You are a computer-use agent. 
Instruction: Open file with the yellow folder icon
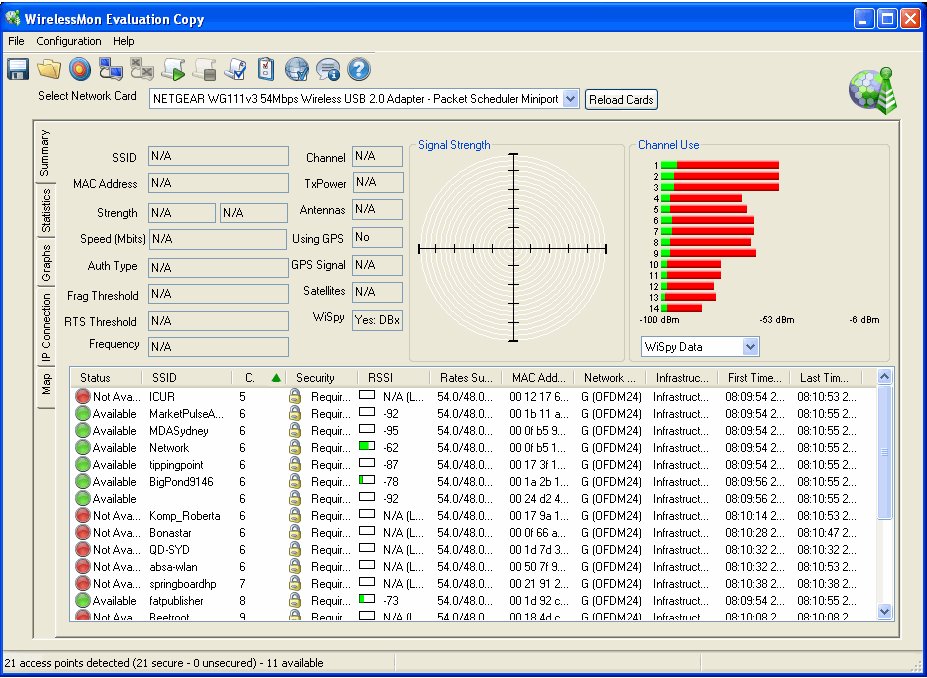click(x=49, y=70)
